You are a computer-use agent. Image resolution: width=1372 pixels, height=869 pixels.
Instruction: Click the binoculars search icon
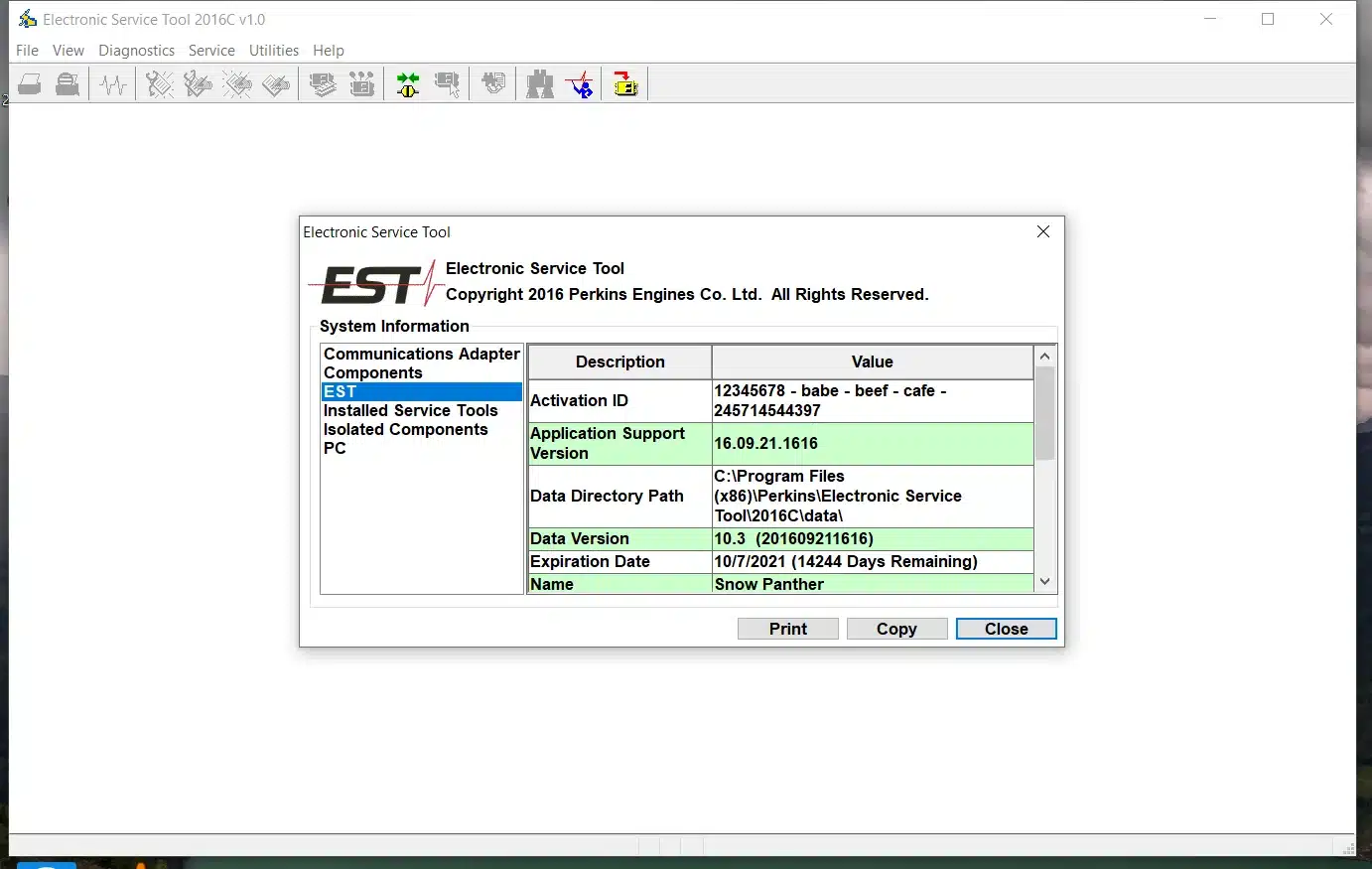[x=540, y=84]
